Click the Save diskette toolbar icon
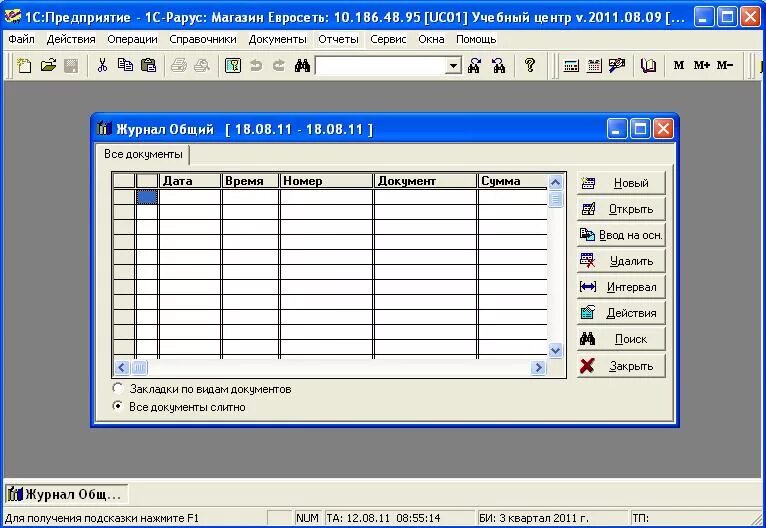 pos(71,65)
